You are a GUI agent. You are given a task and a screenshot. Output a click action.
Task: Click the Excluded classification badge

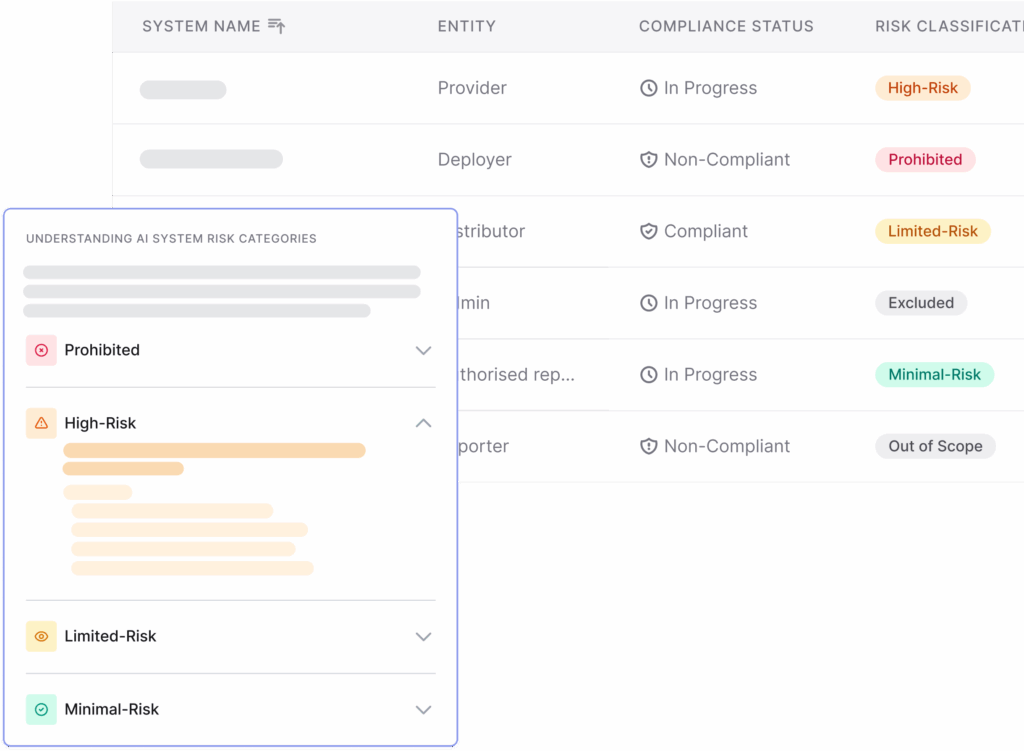(920, 303)
